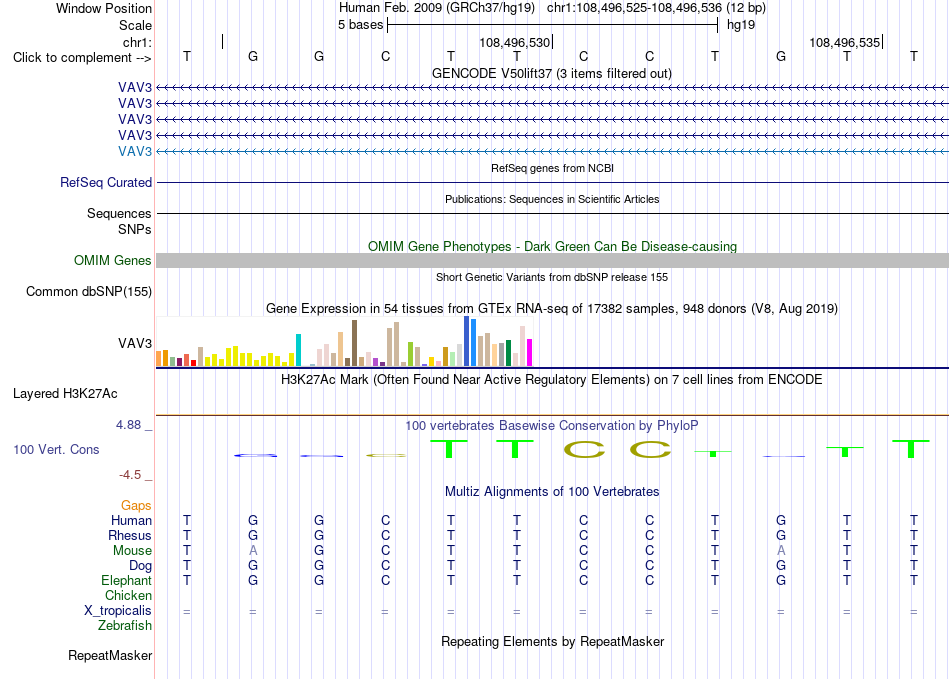Select the Elephant alignment row label
The image size is (950, 679).
click(127, 580)
